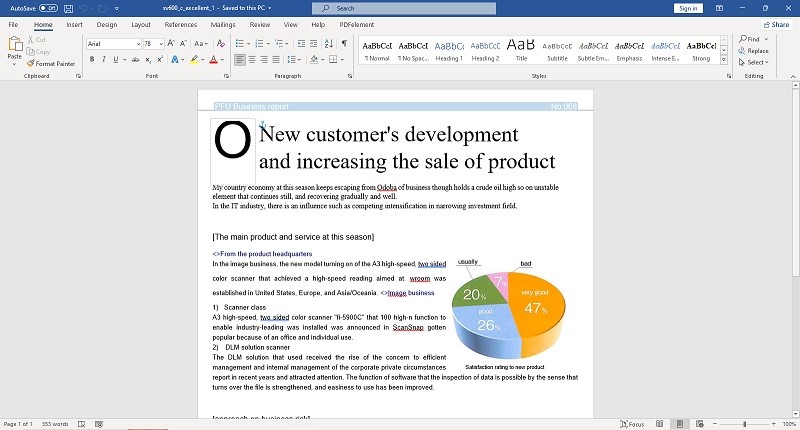Apply the Title style
Screen dimensions: 800x430
pos(521,51)
